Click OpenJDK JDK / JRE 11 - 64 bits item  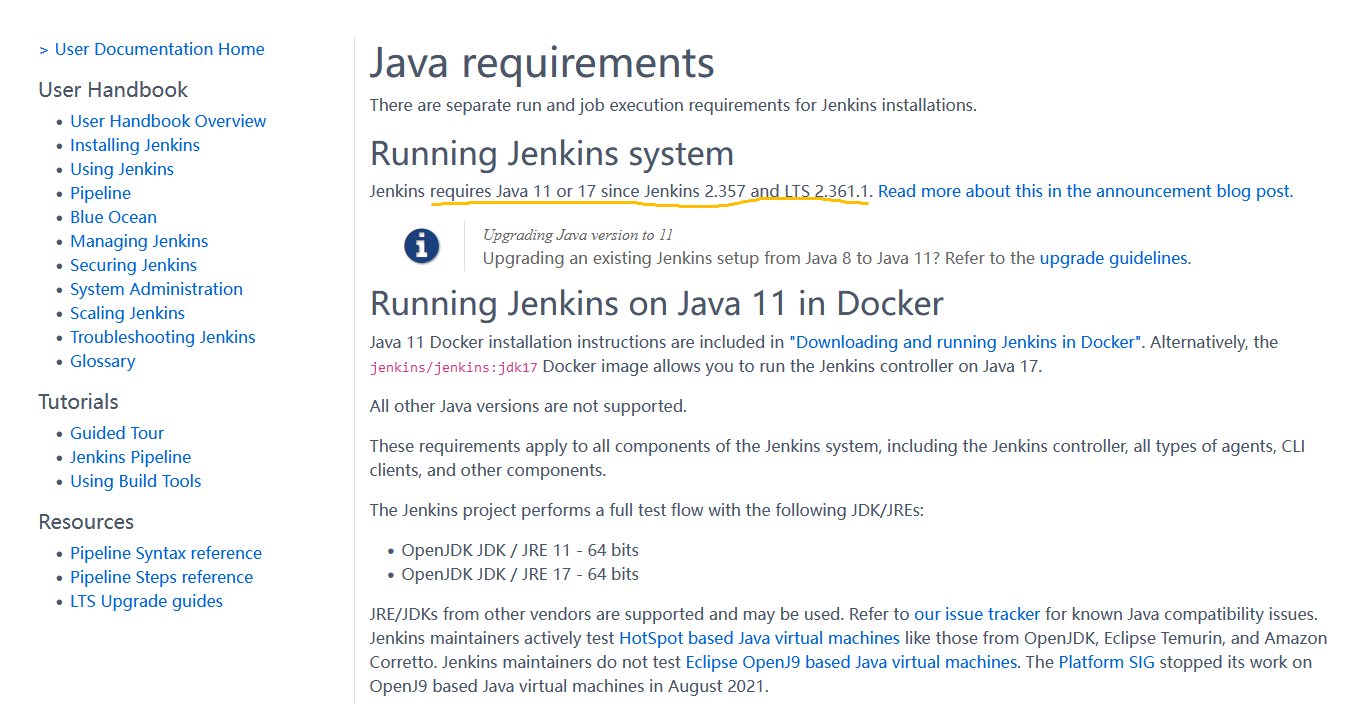pyautogui.click(x=520, y=550)
